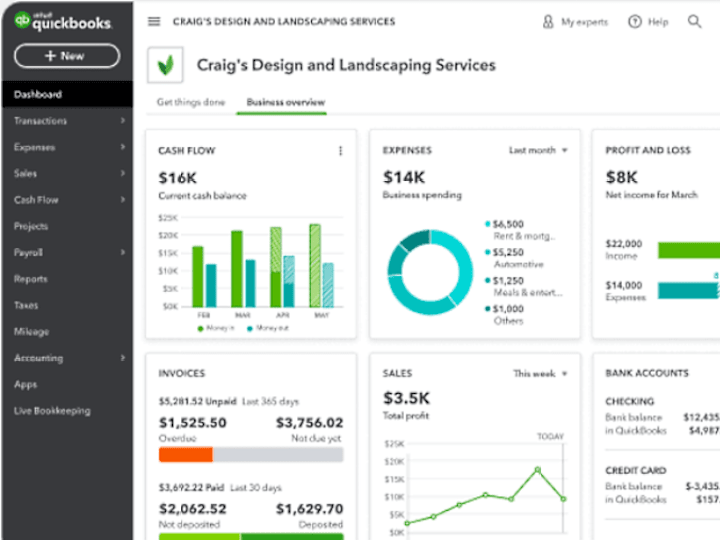Click $8K net income amount
The image size is (720, 540).
tap(622, 177)
